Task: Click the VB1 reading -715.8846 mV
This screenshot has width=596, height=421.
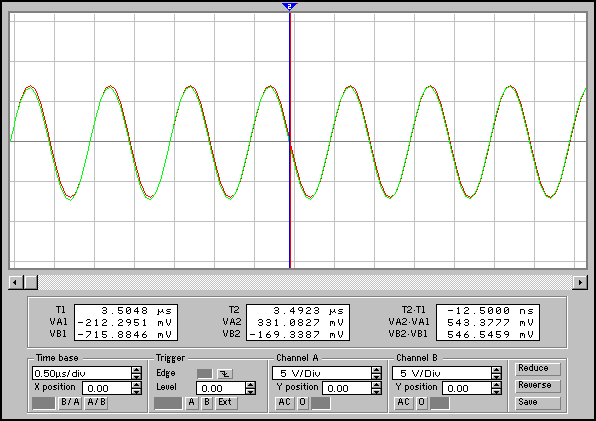Action: coord(125,335)
